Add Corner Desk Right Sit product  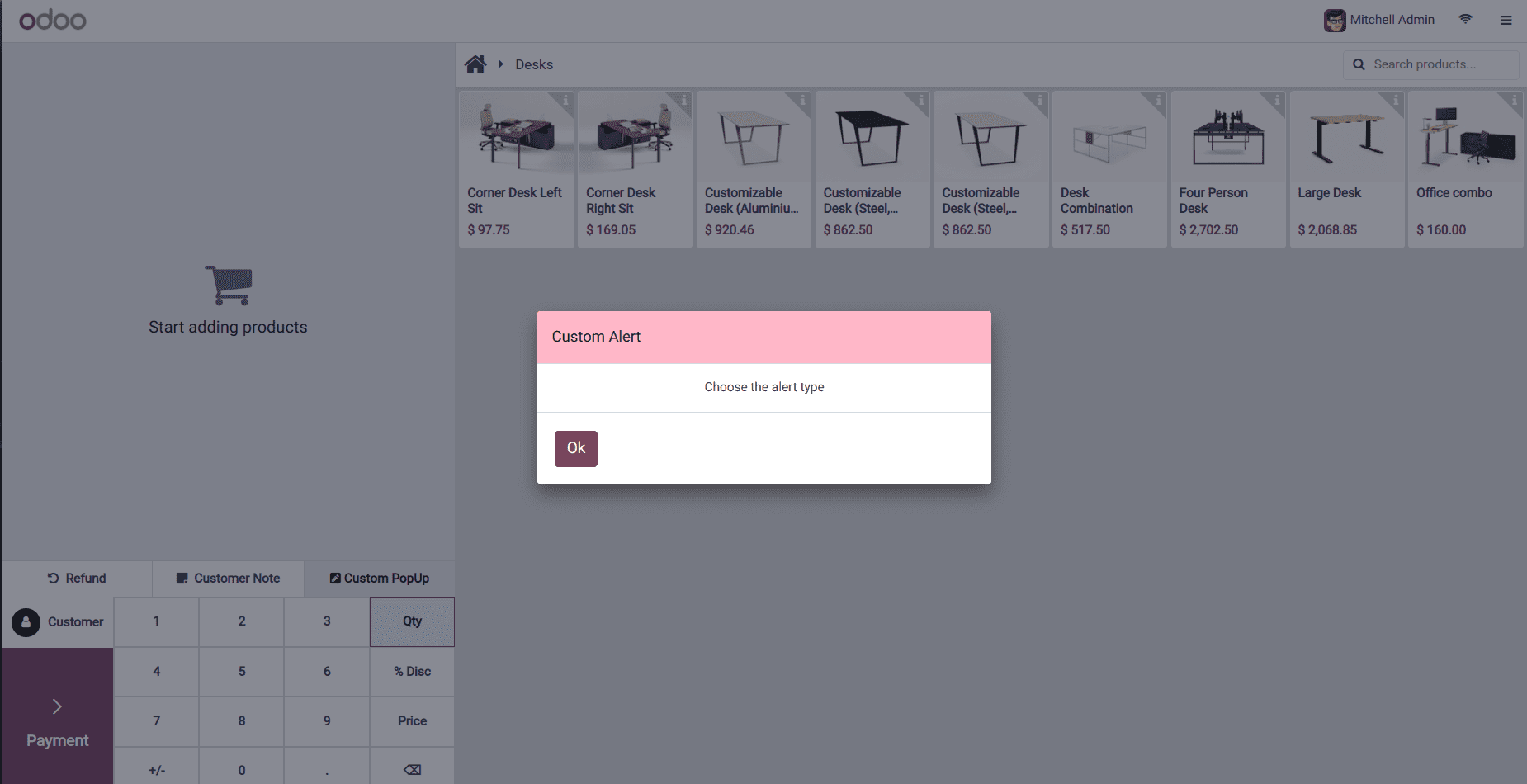click(635, 169)
